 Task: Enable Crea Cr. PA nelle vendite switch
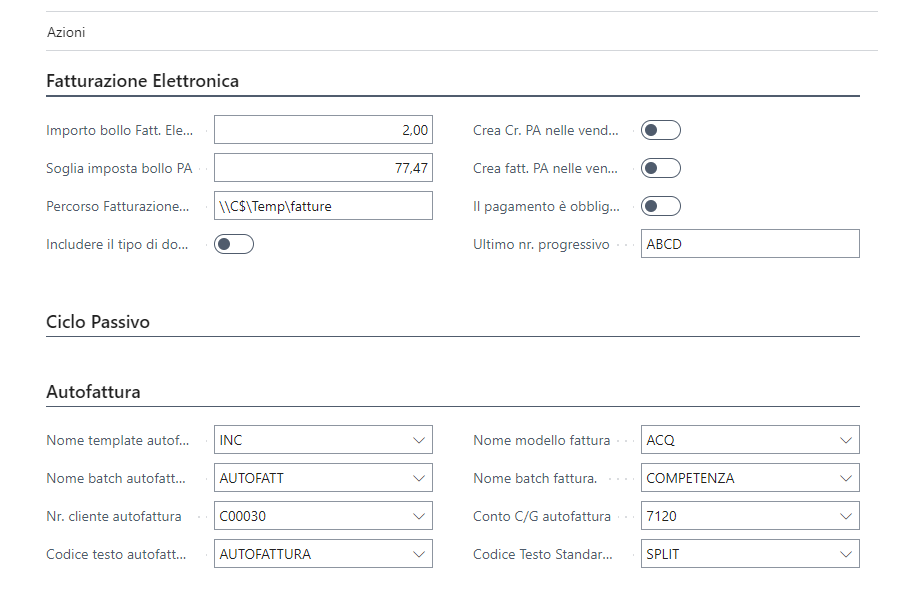point(661,130)
